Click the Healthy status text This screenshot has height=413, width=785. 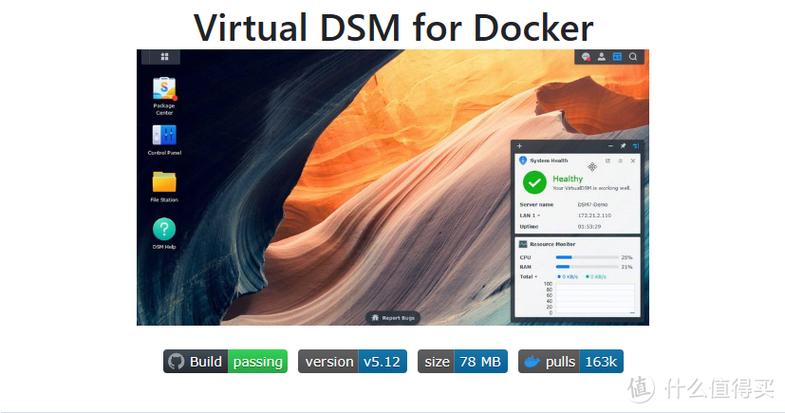(568, 179)
